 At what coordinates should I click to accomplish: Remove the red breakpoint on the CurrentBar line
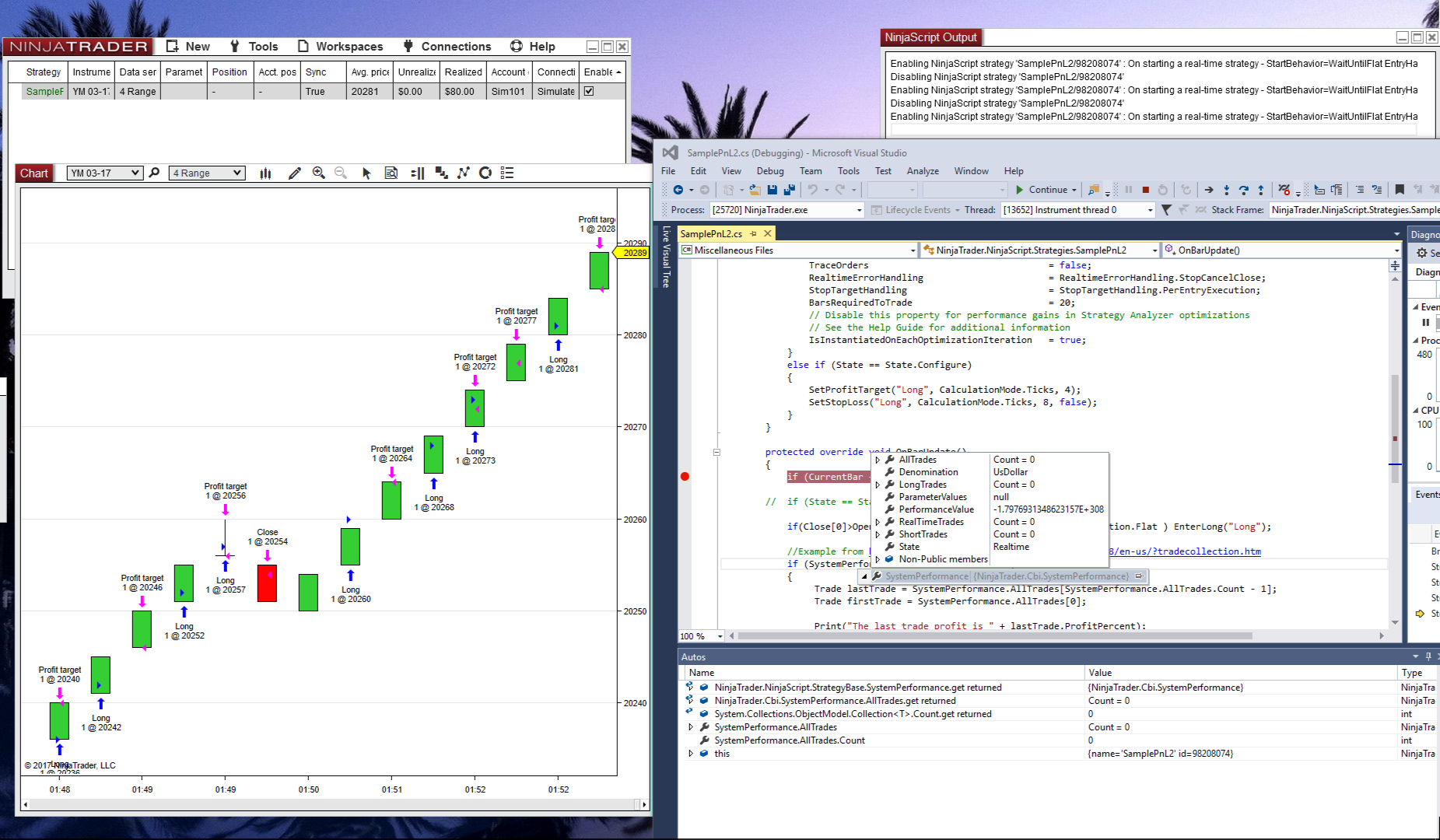pyautogui.click(x=685, y=476)
